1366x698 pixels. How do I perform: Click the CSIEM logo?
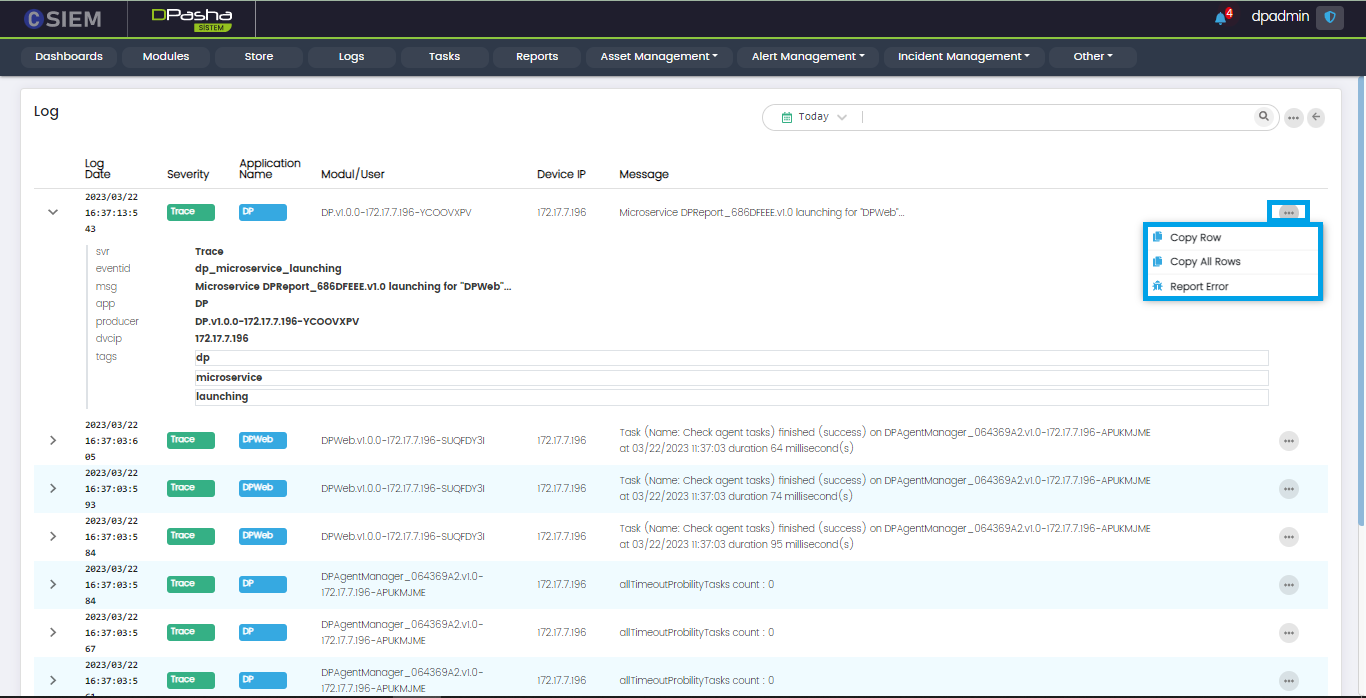pos(64,19)
